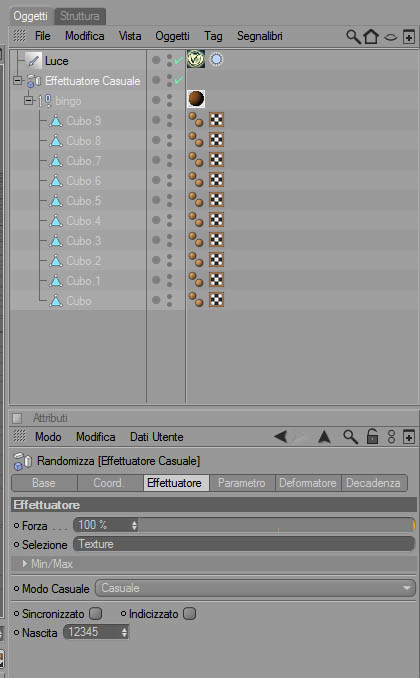
Task: Click the new window icon in Attributes toolbar
Action: click(409, 437)
